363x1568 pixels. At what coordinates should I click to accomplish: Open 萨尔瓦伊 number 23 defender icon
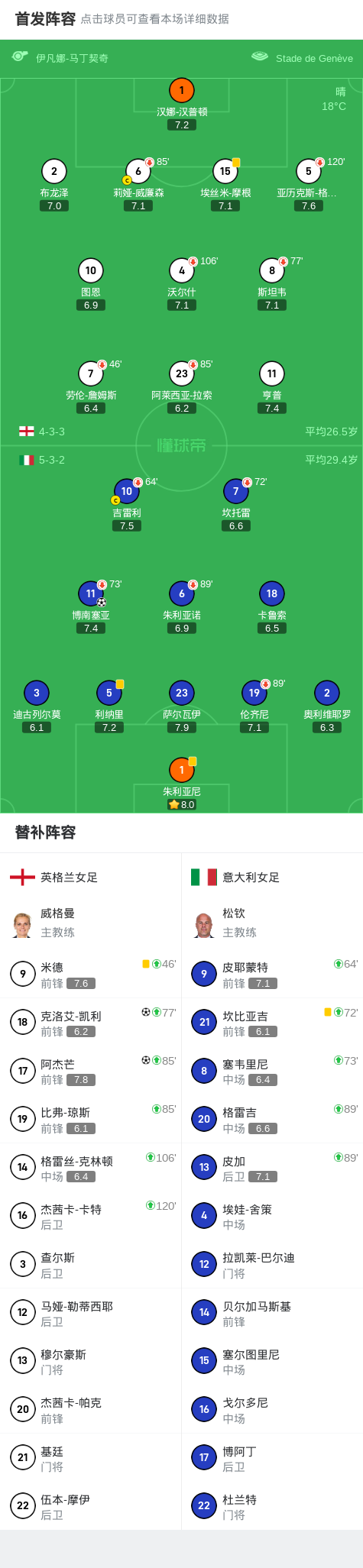[182, 693]
